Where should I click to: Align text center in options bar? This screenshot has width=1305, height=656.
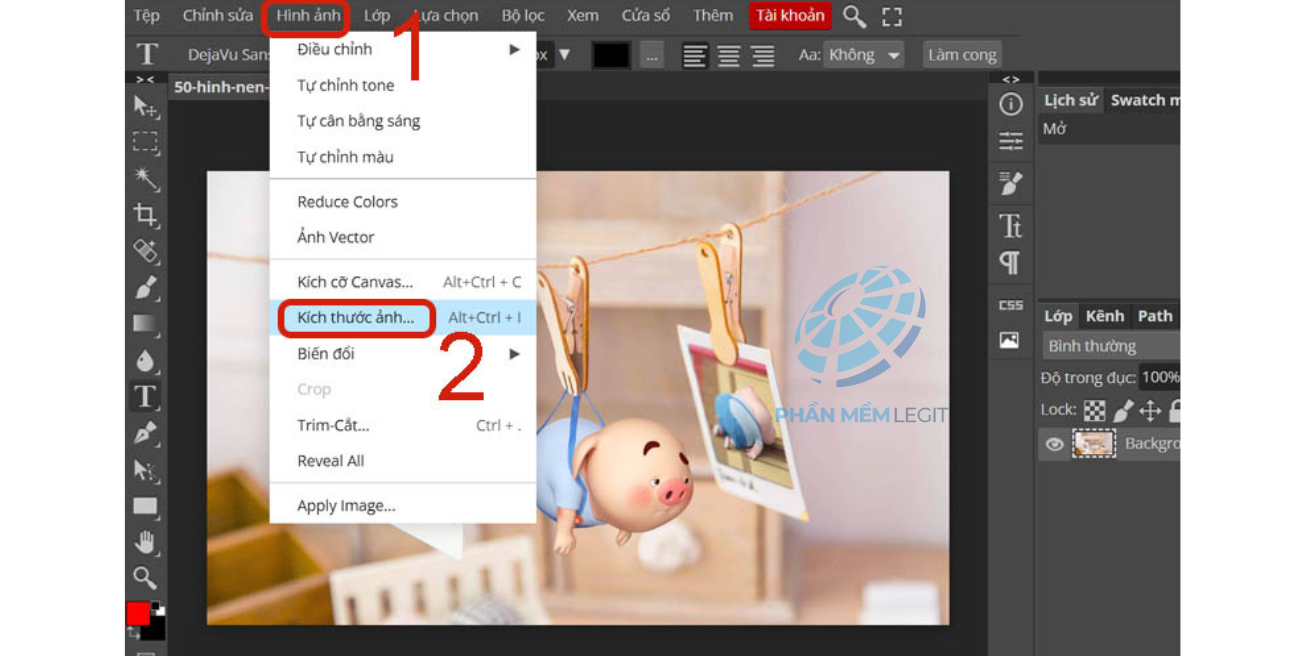tap(729, 55)
